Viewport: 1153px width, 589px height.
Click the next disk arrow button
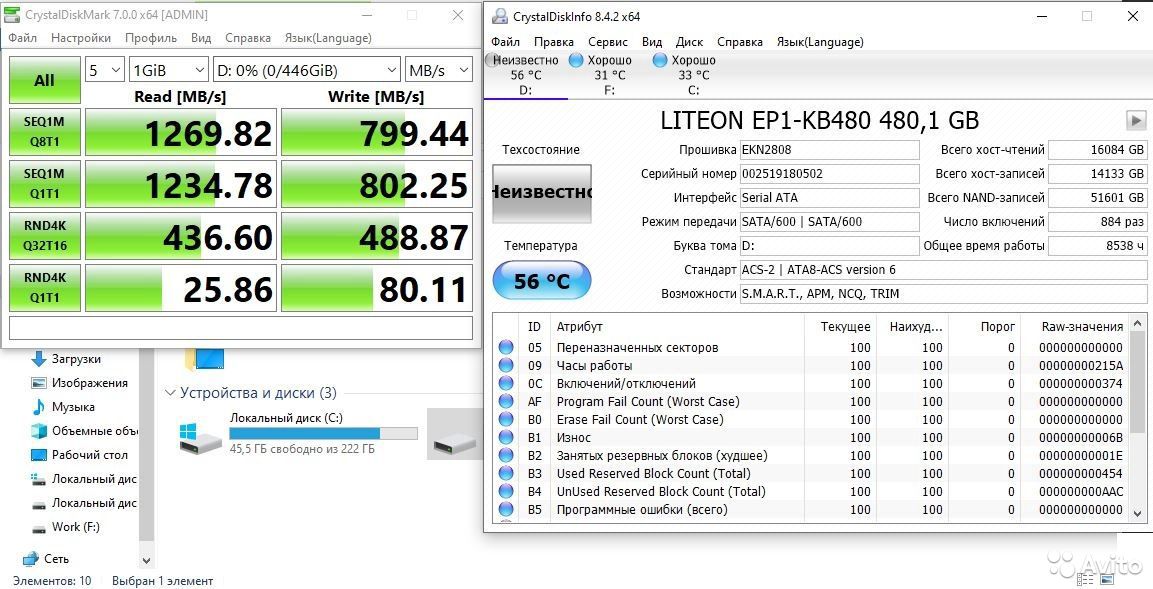tap(1135, 120)
